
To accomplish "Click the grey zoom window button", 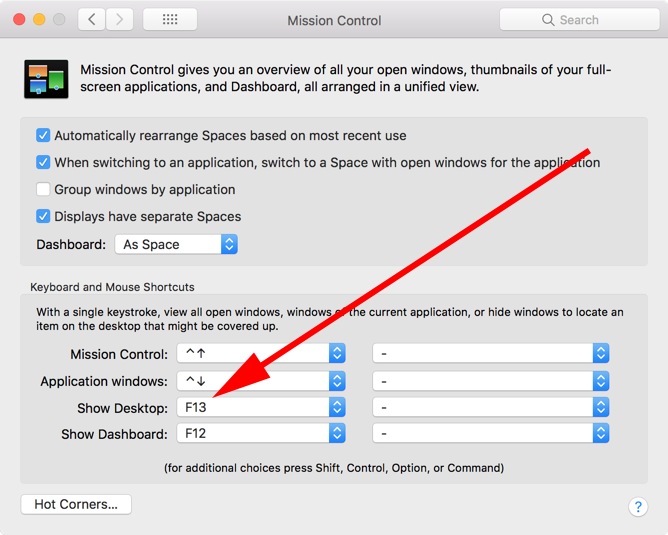I will click(x=59, y=20).
